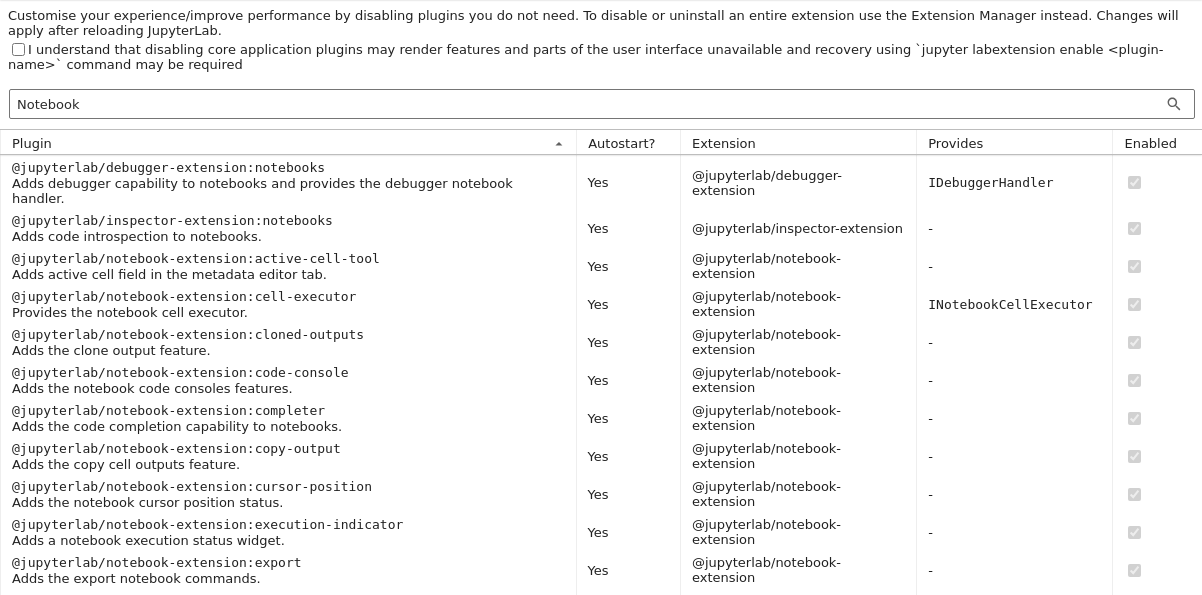Uncheck the execution-indicator Enabled box
This screenshot has width=1202, height=595.
(x=1134, y=532)
